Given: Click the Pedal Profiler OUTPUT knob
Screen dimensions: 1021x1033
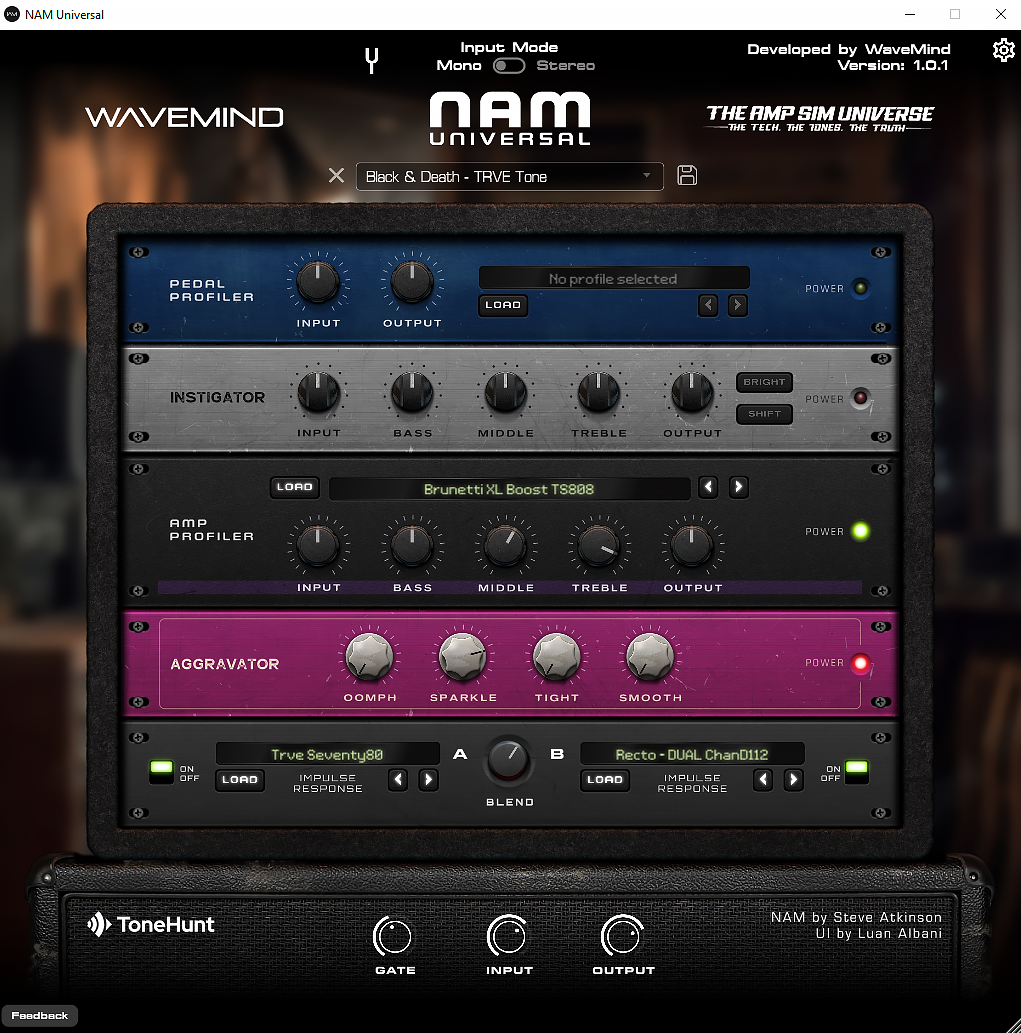Looking at the screenshot, I should coord(412,282).
